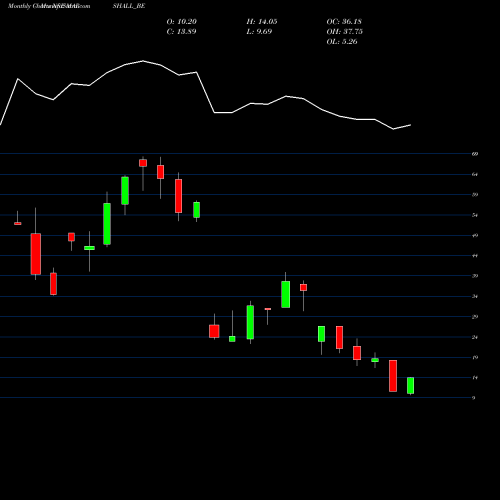The height and width of the screenshot is (500, 500).
Task: Click the 49 price axis label
Action: [x=475, y=236]
